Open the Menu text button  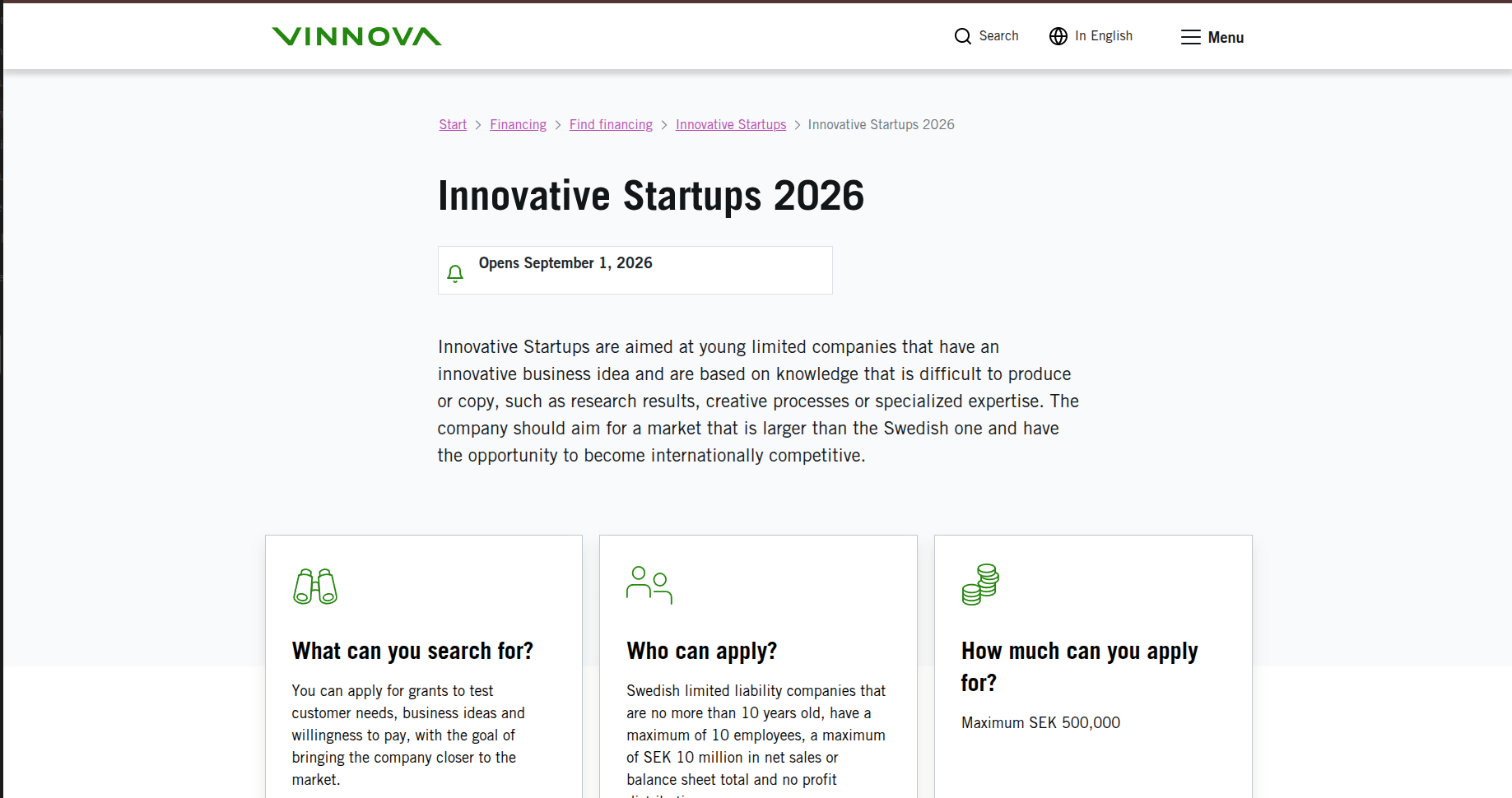click(x=1226, y=37)
